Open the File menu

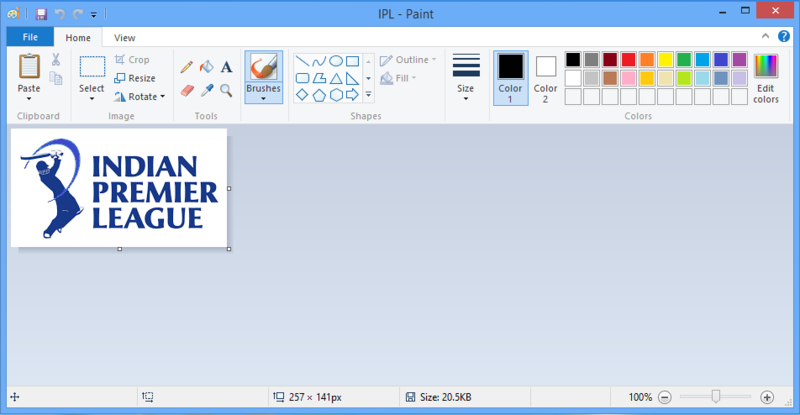tap(30, 37)
